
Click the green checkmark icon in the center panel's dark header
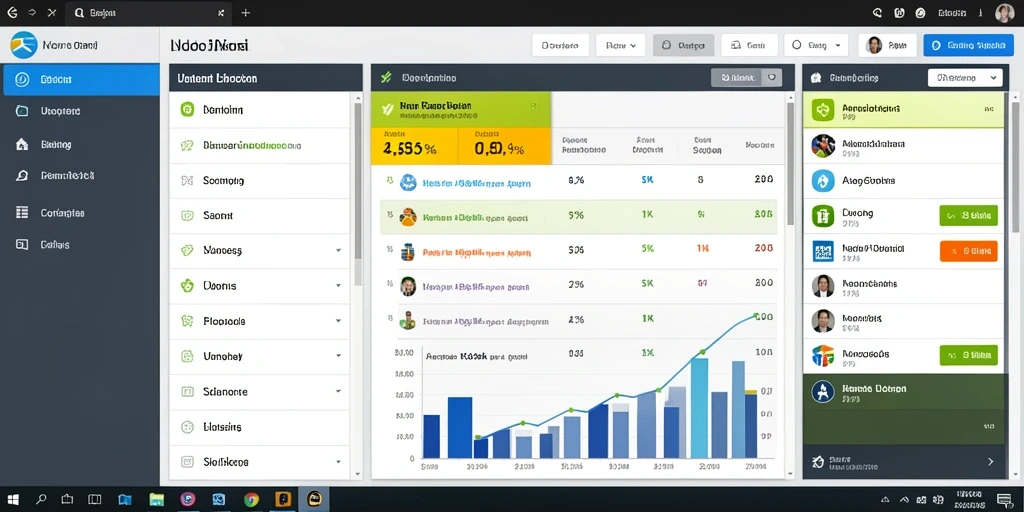[386, 78]
